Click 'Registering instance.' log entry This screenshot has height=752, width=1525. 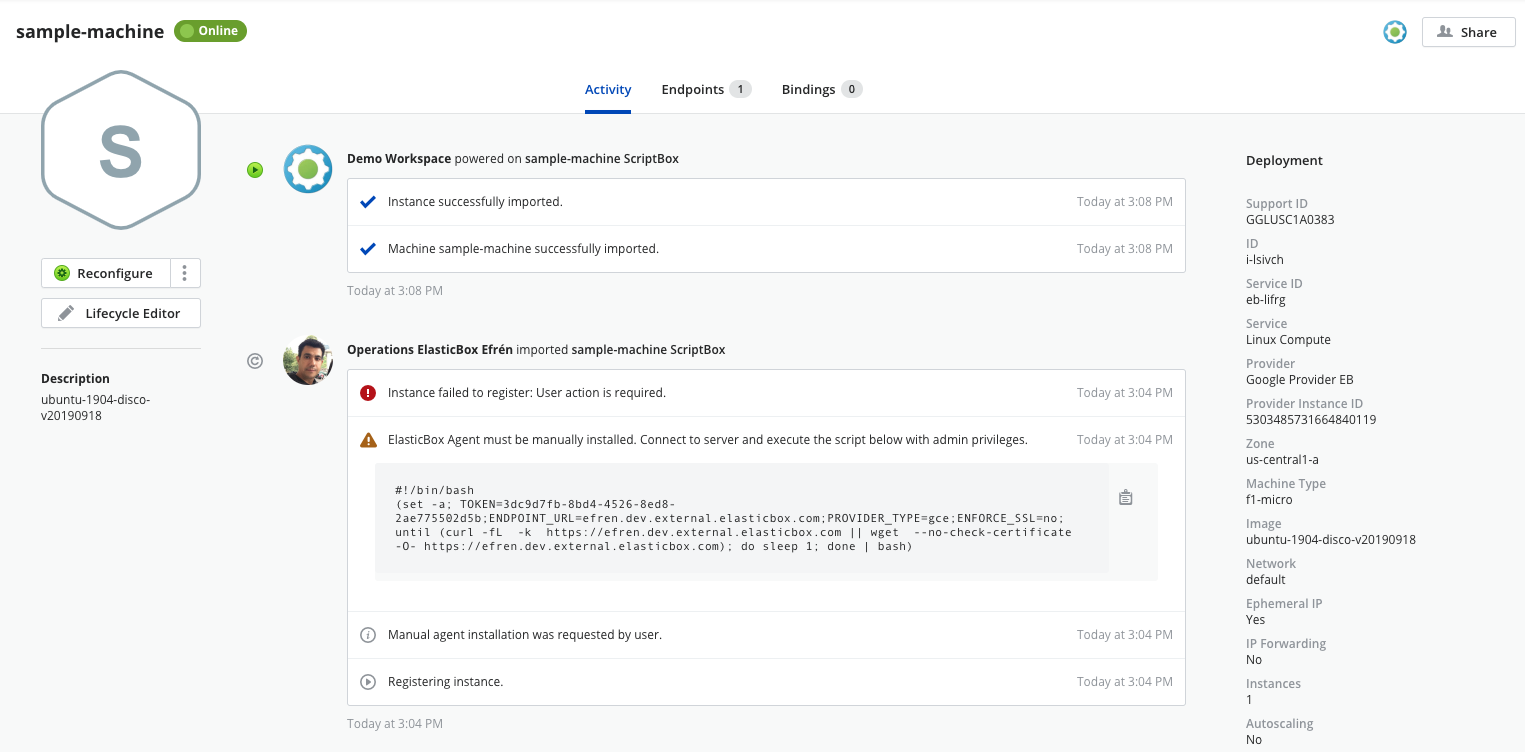[x=445, y=682]
